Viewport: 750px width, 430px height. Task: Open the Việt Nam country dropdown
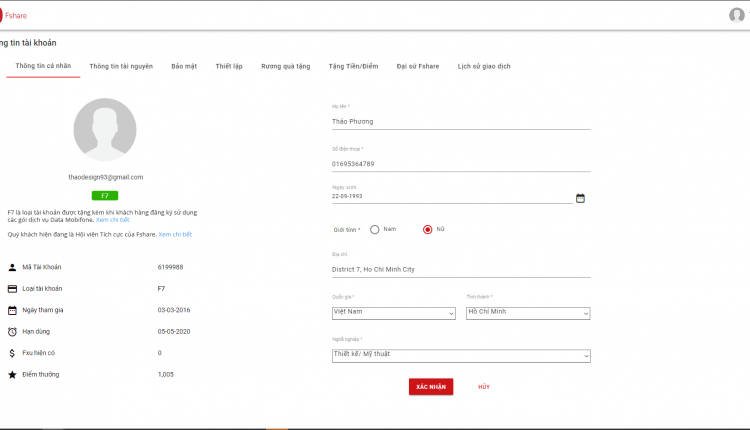(x=394, y=313)
